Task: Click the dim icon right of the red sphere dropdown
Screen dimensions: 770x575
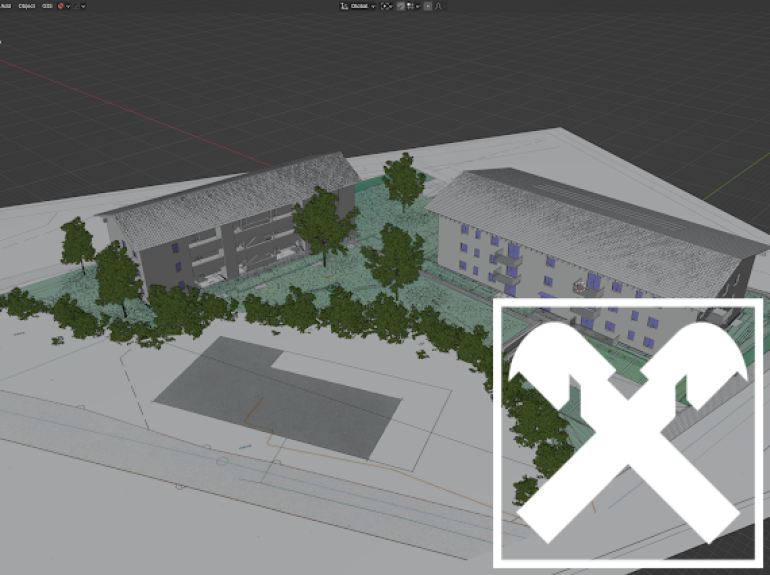Action: (78, 5)
